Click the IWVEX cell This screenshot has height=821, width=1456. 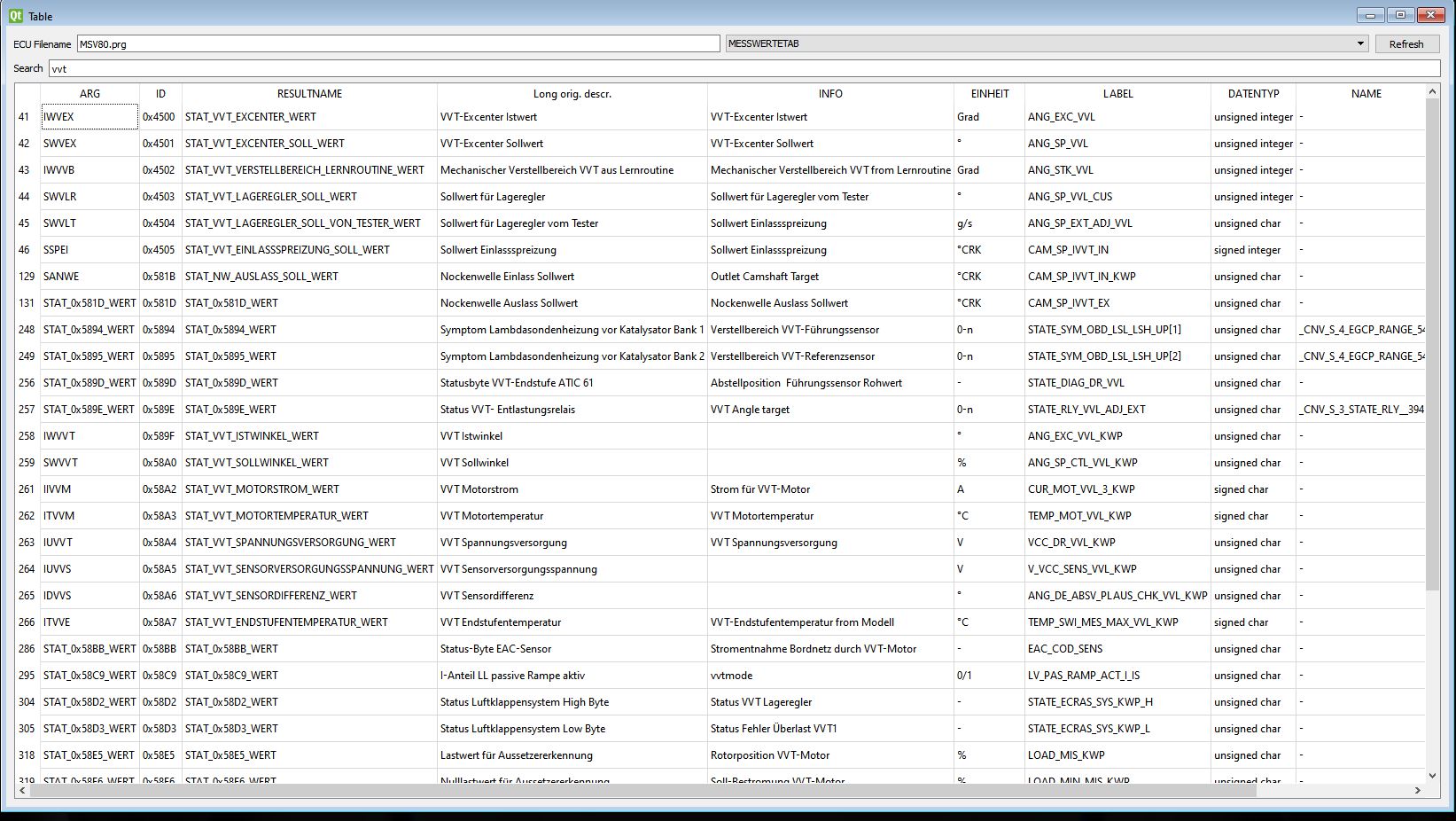point(90,117)
